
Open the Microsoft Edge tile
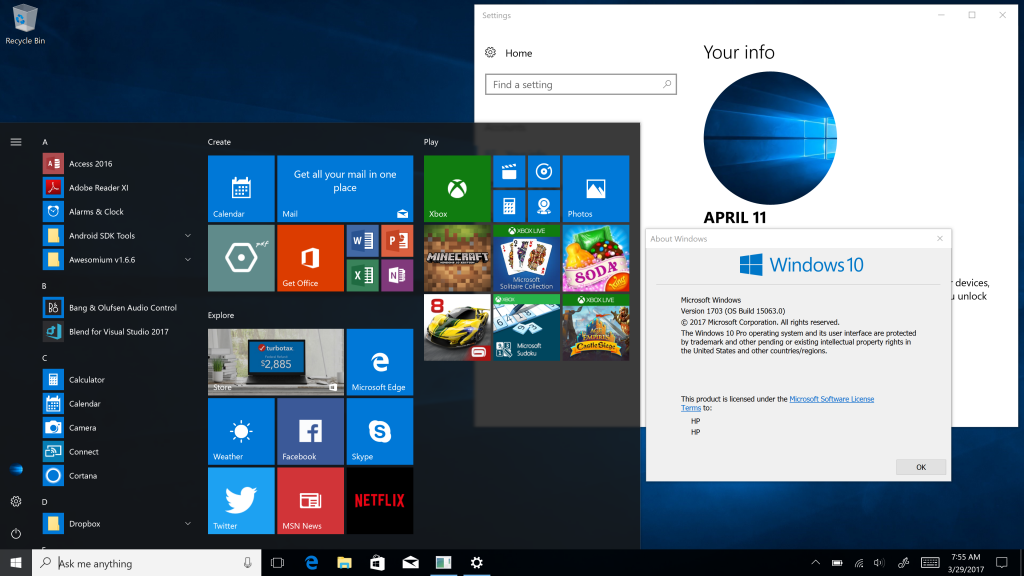pyautogui.click(x=379, y=362)
